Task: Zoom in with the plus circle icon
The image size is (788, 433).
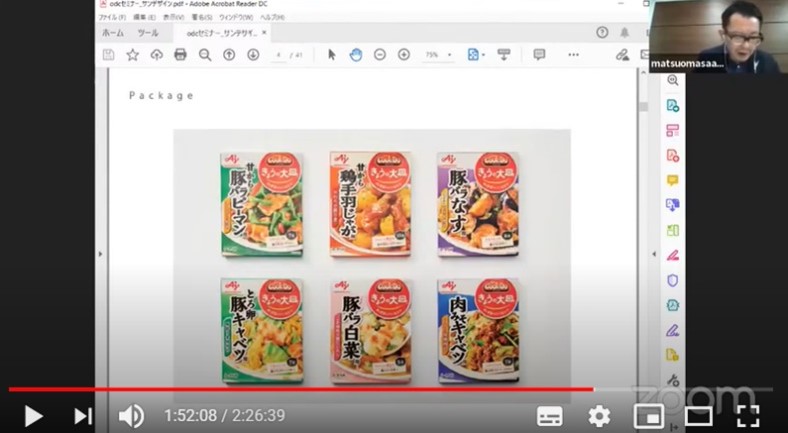Action: tap(404, 55)
